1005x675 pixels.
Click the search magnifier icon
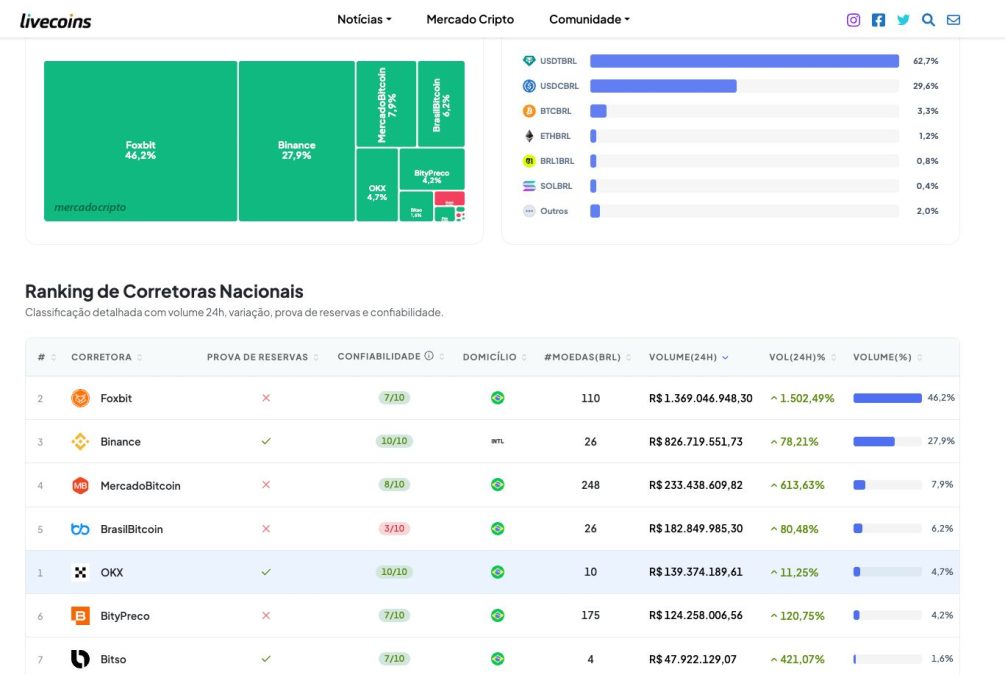928,20
